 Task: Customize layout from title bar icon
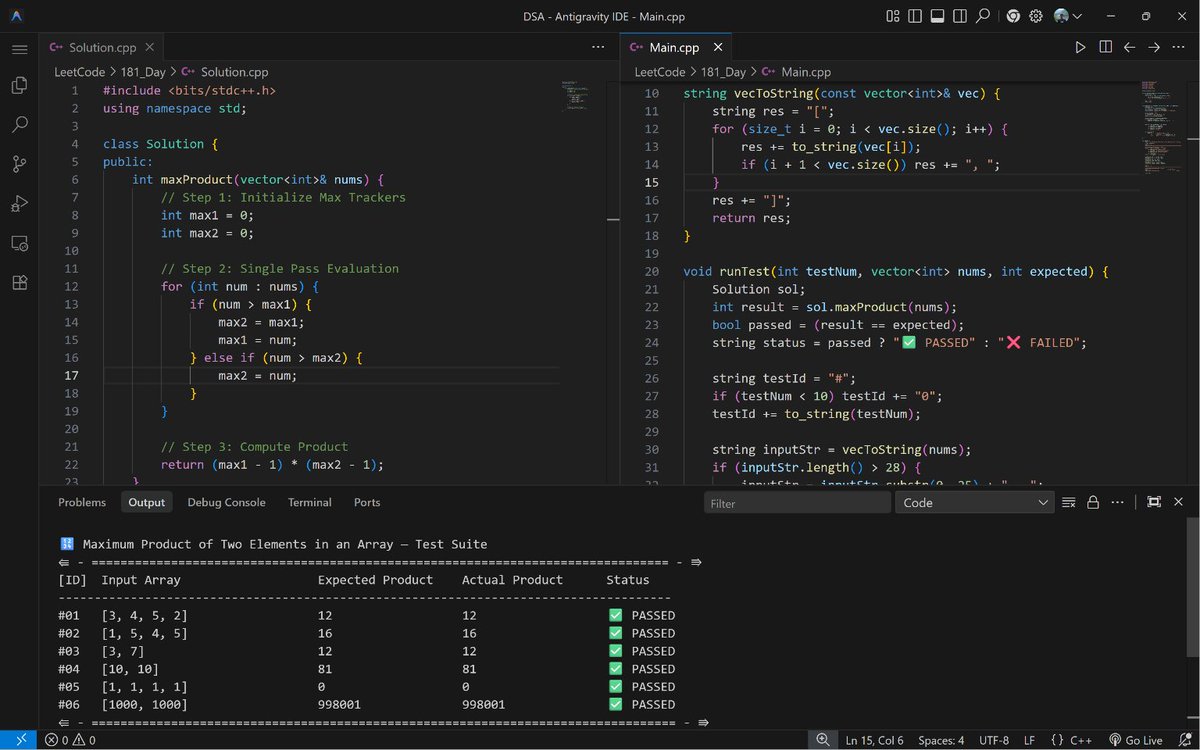point(893,16)
